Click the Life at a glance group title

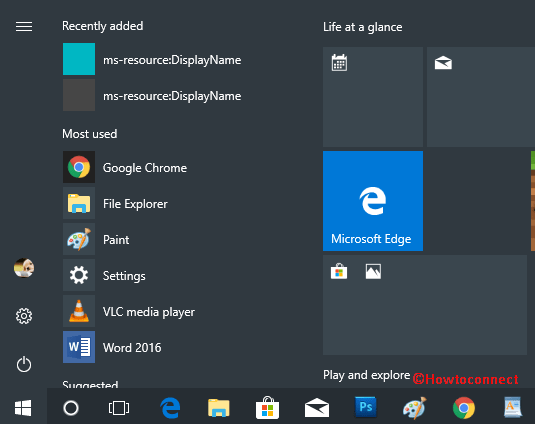pos(363,27)
